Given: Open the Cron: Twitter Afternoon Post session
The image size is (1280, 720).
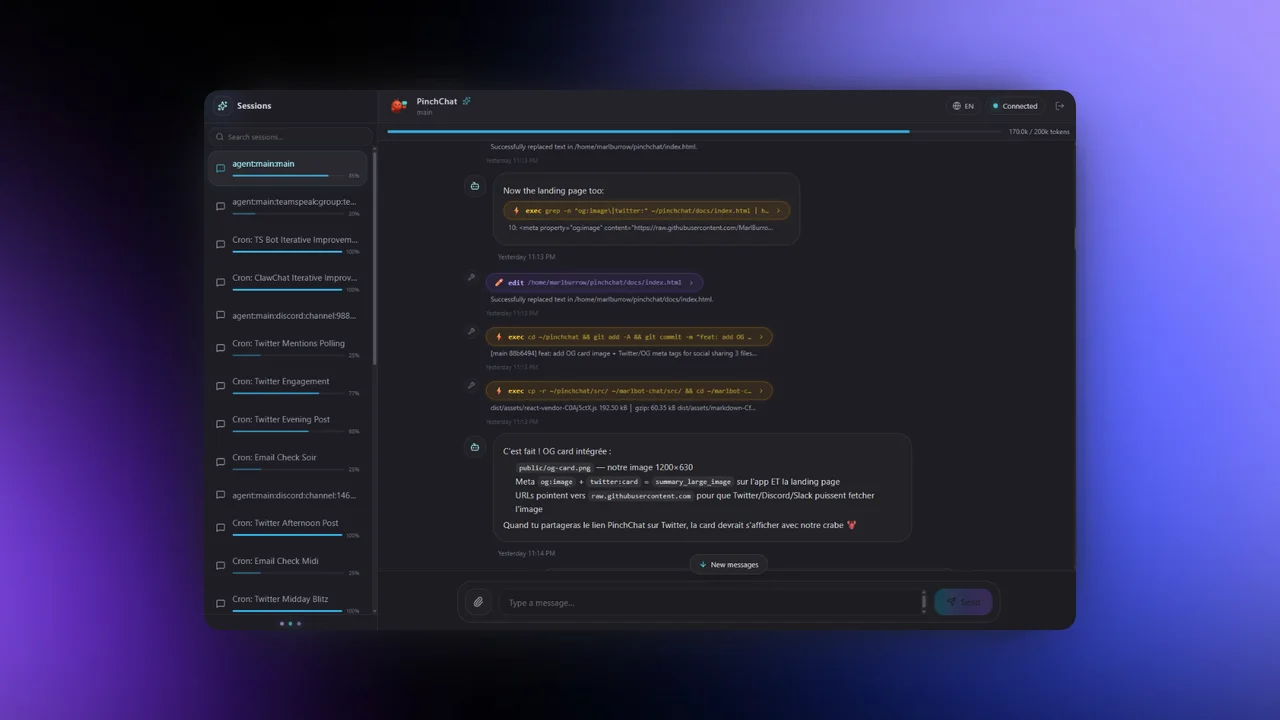Looking at the screenshot, I should point(288,527).
